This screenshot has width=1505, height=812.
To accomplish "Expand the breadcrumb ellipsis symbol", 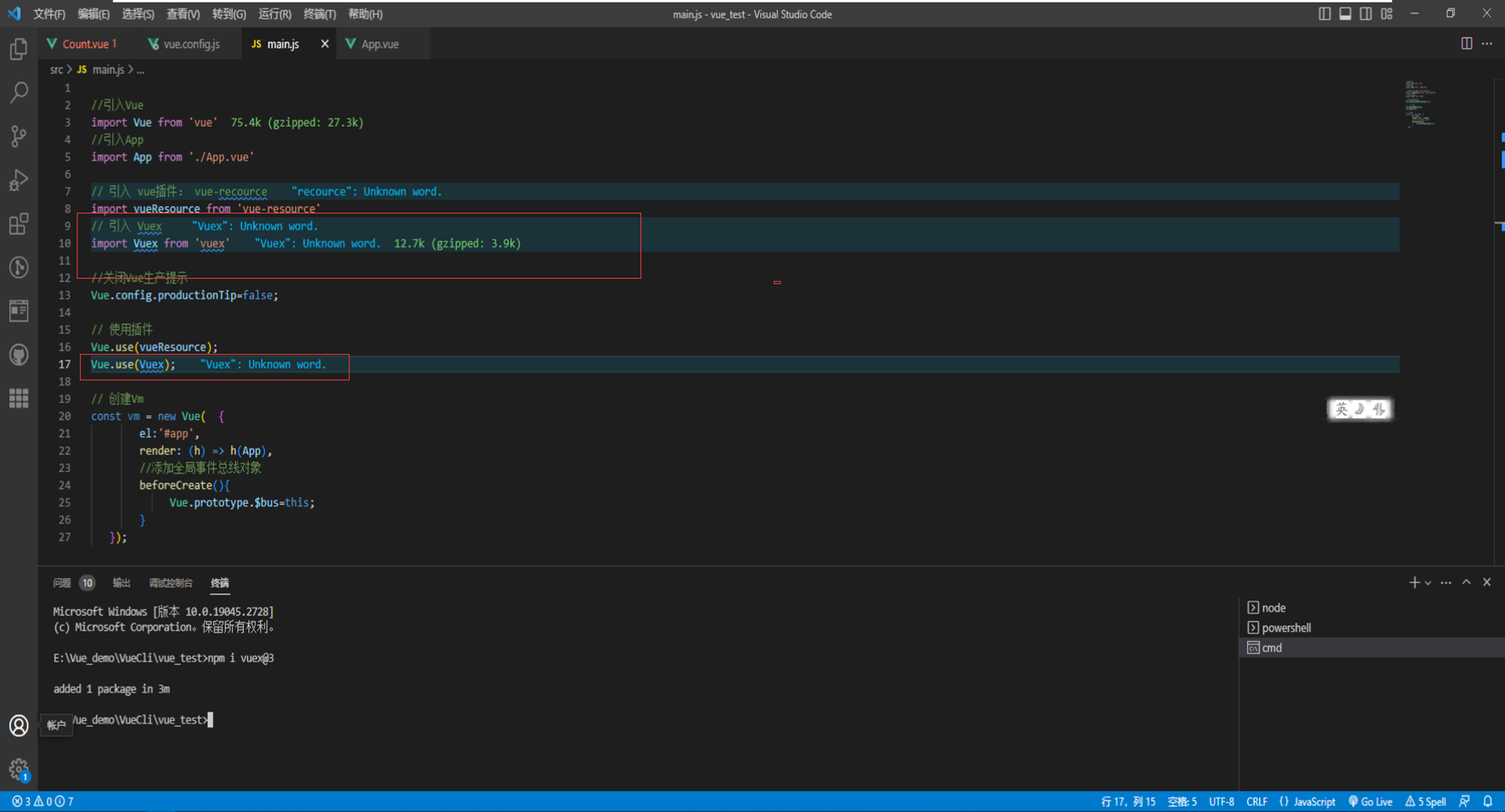I will pyautogui.click(x=140, y=70).
